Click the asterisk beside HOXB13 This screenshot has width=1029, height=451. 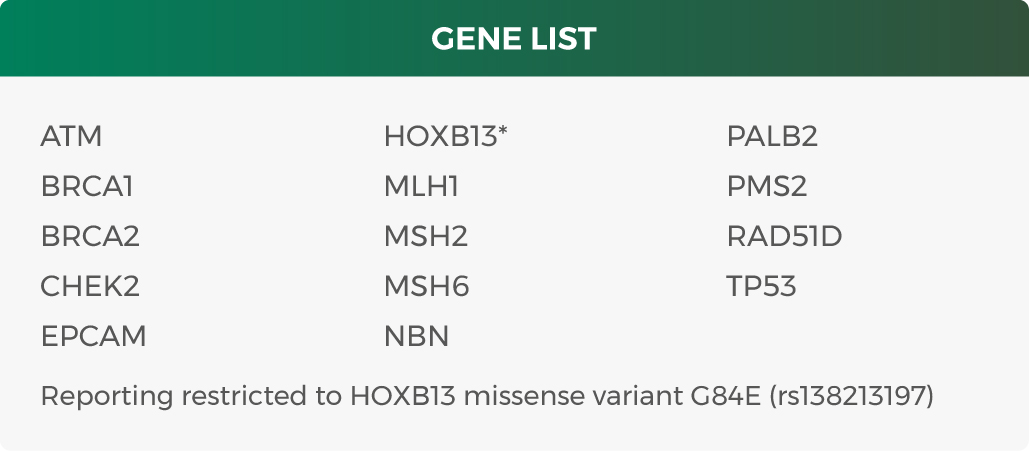(x=503, y=131)
